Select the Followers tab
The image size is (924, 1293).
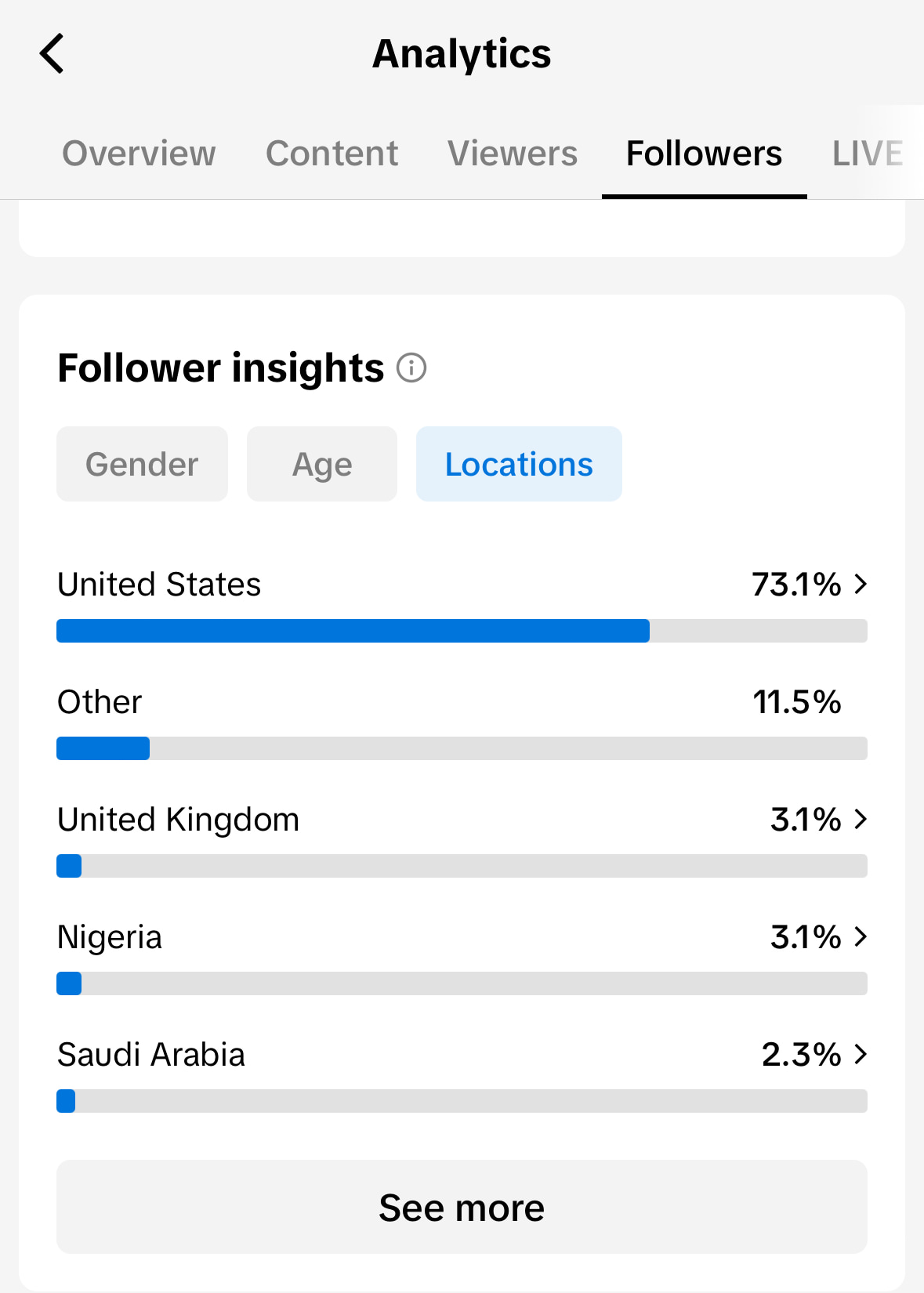pyautogui.click(x=704, y=154)
